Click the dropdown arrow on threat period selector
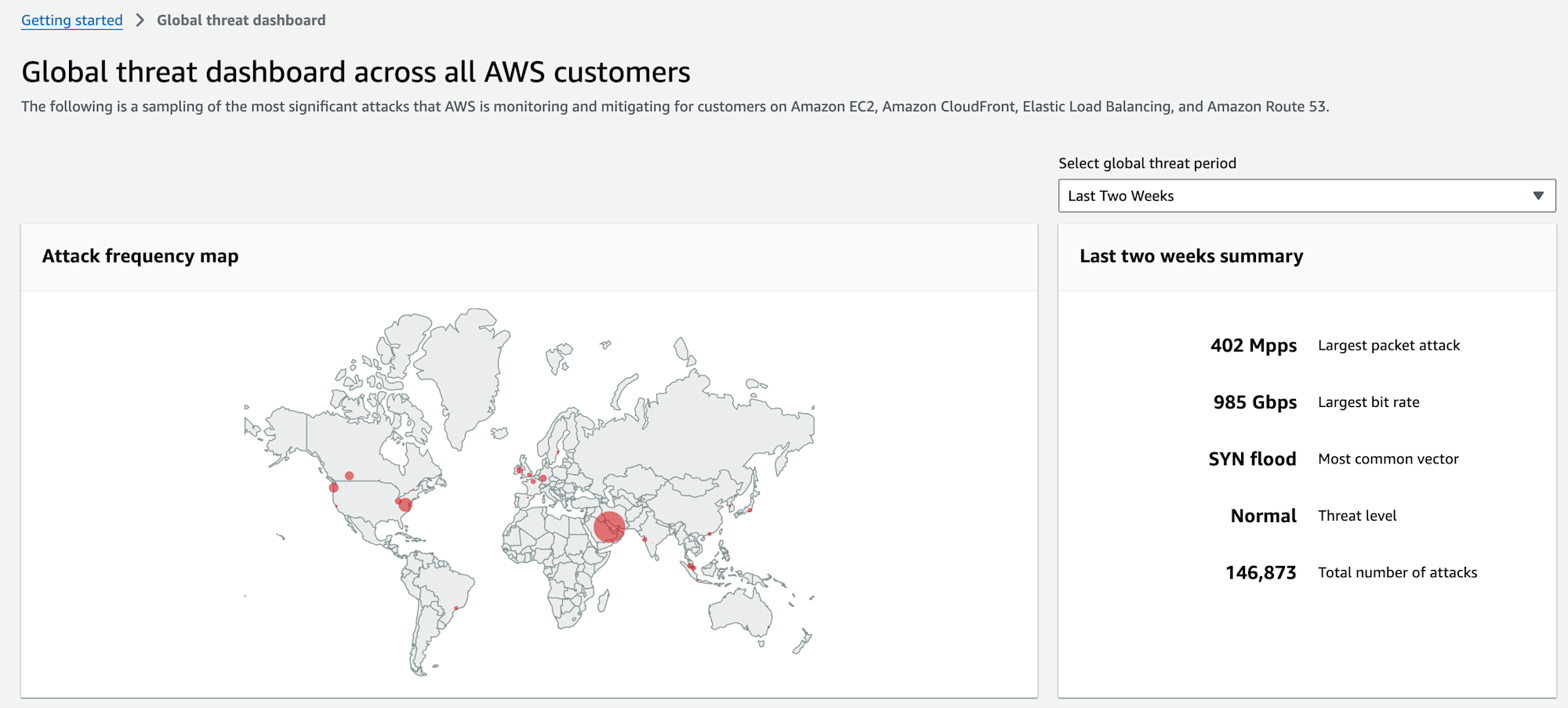Viewport: 1568px width, 708px height. (1538, 196)
